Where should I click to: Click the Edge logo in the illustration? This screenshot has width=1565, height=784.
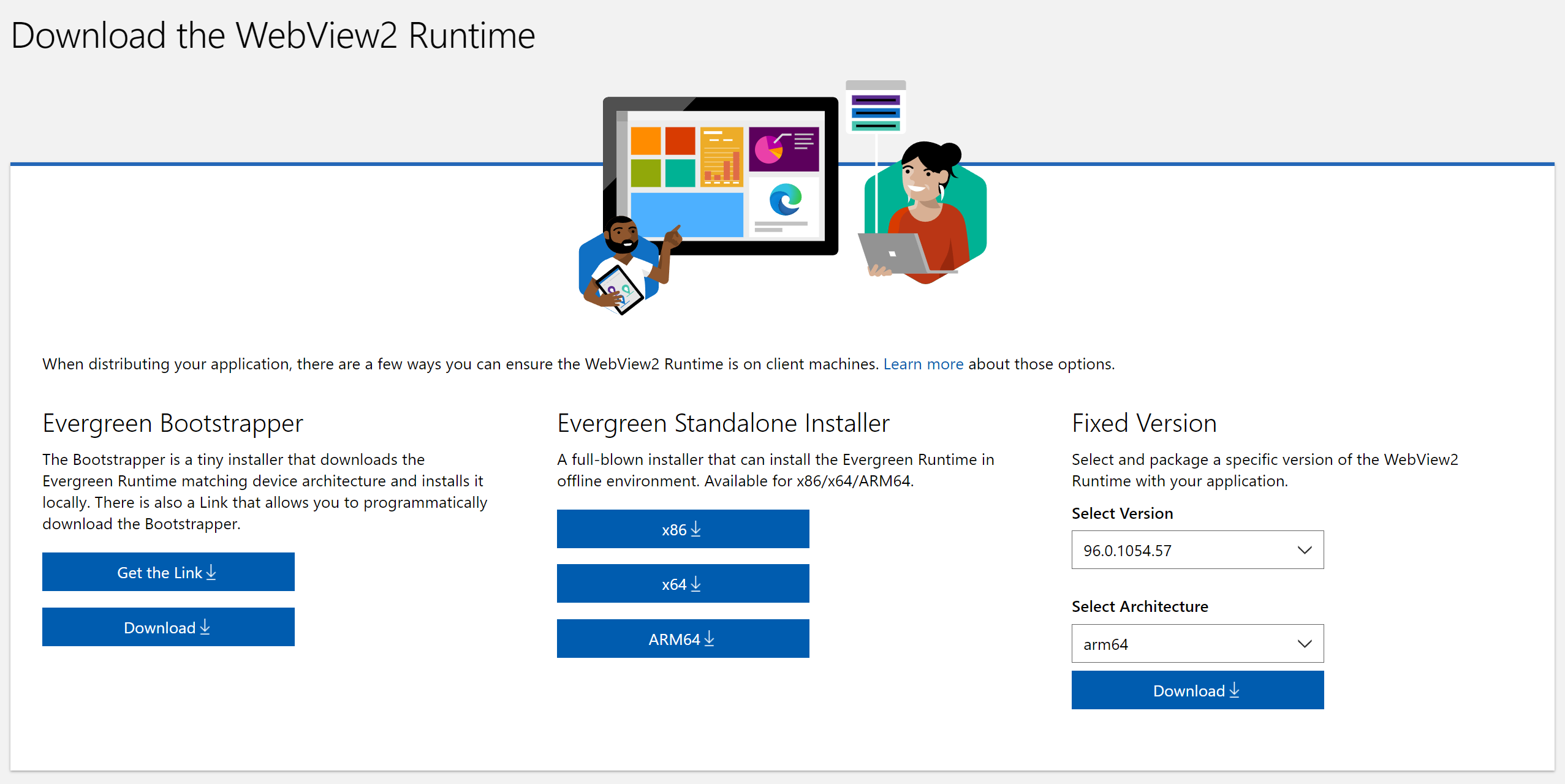tap(785, 200)
